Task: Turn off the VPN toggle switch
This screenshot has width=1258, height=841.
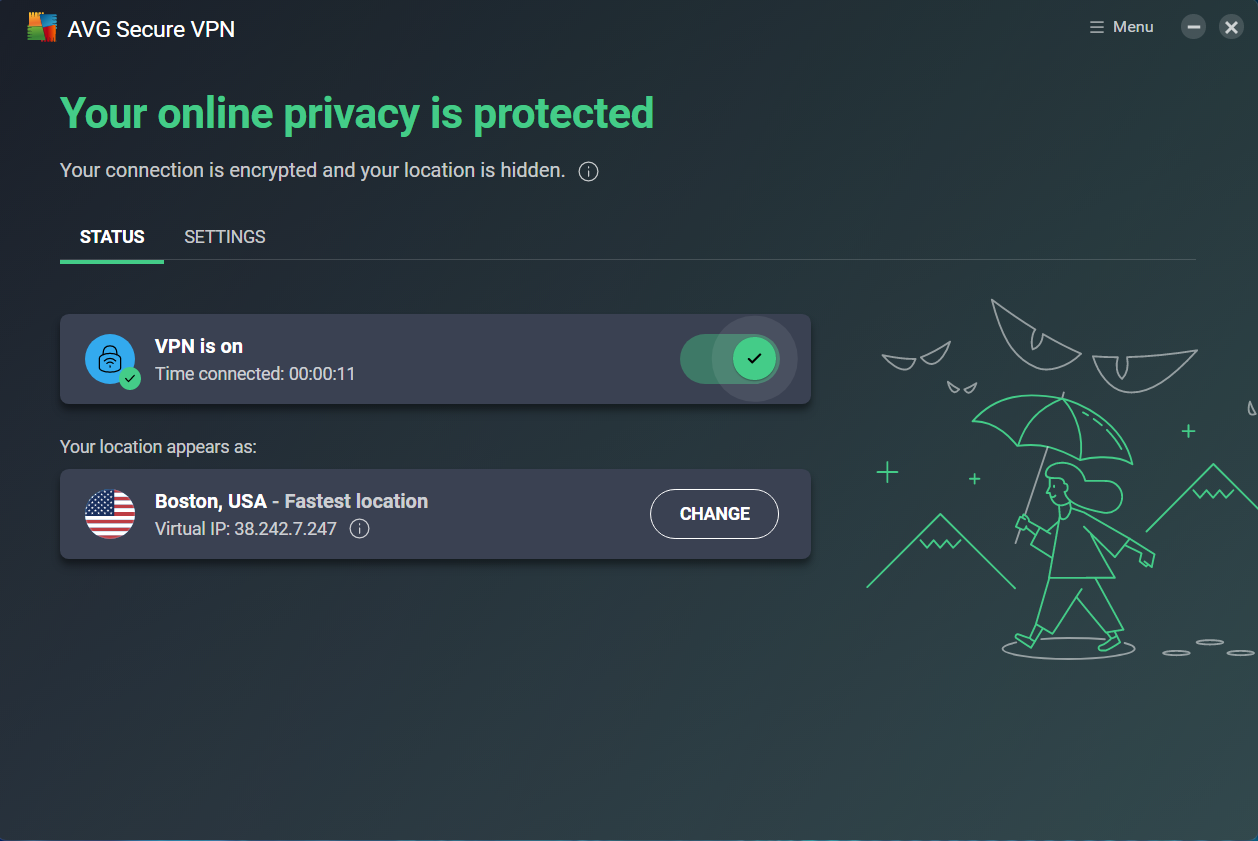Action: coord(730,359)
